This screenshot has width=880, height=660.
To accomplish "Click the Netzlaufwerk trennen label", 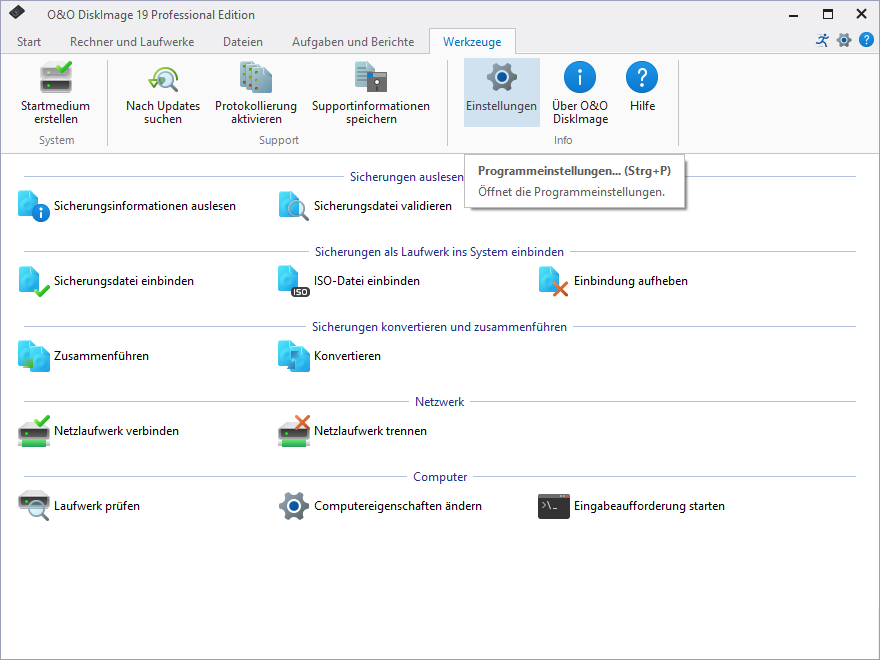I will pyautogui.click(x=370, y=431).
